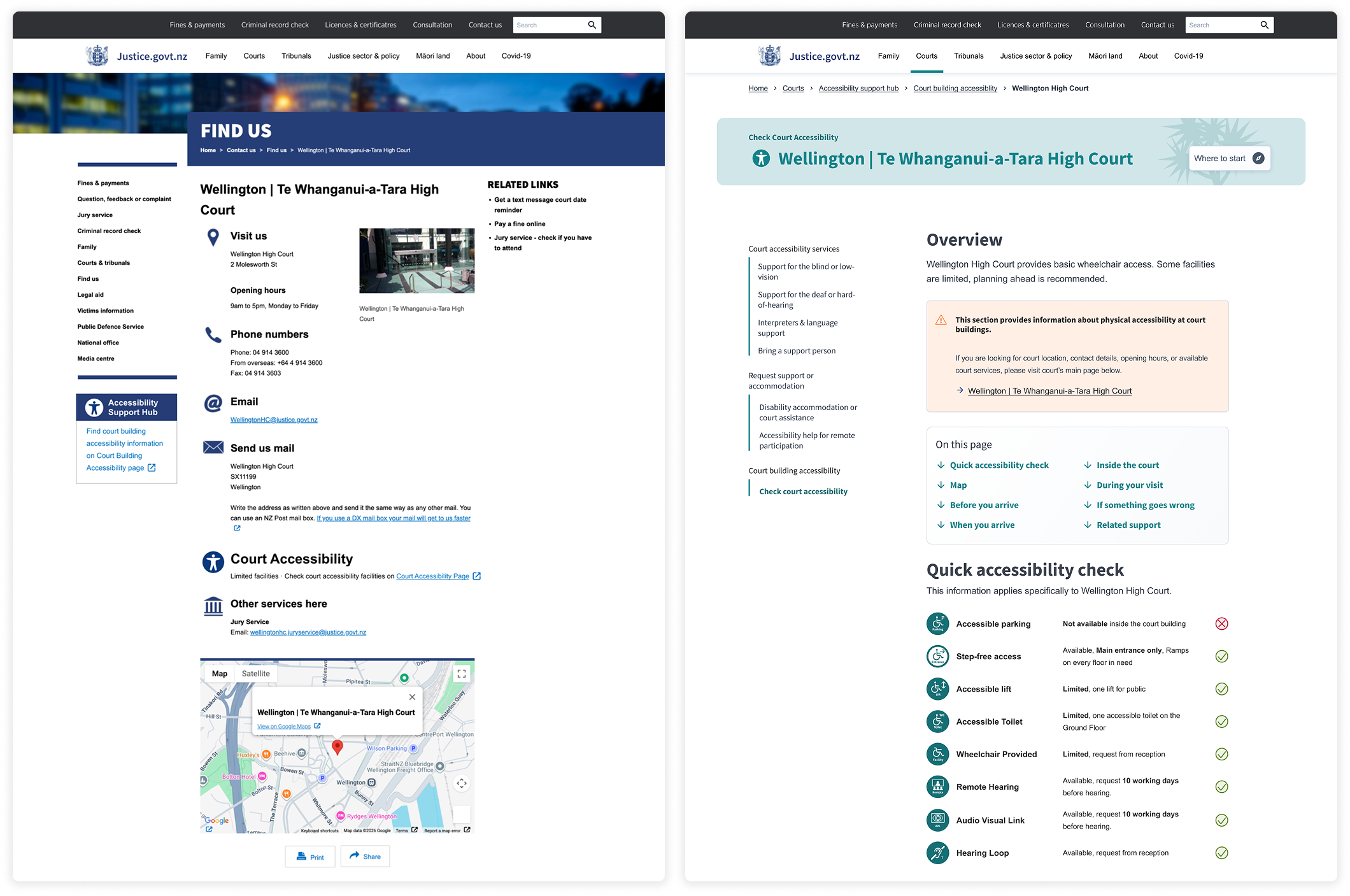Click Jury service in left sidebar
This screenshot has width=1350, height=896.
(x=95, y=215)
